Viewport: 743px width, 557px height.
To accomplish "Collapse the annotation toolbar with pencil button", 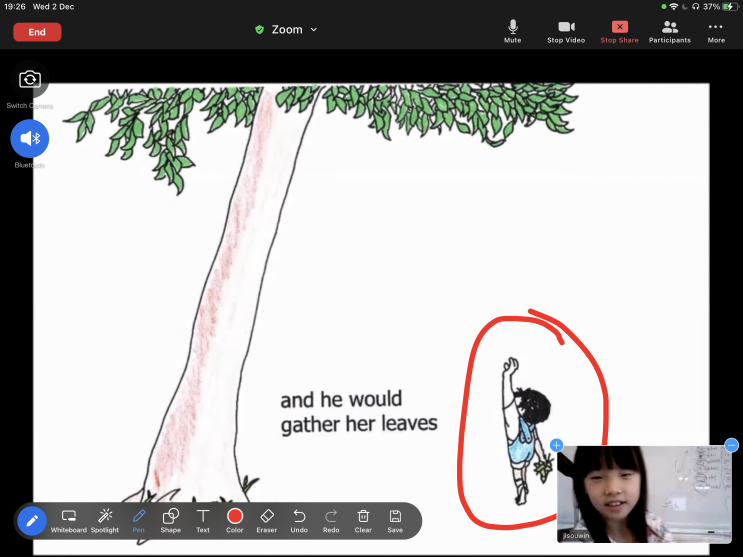I will tap(32, 521).
